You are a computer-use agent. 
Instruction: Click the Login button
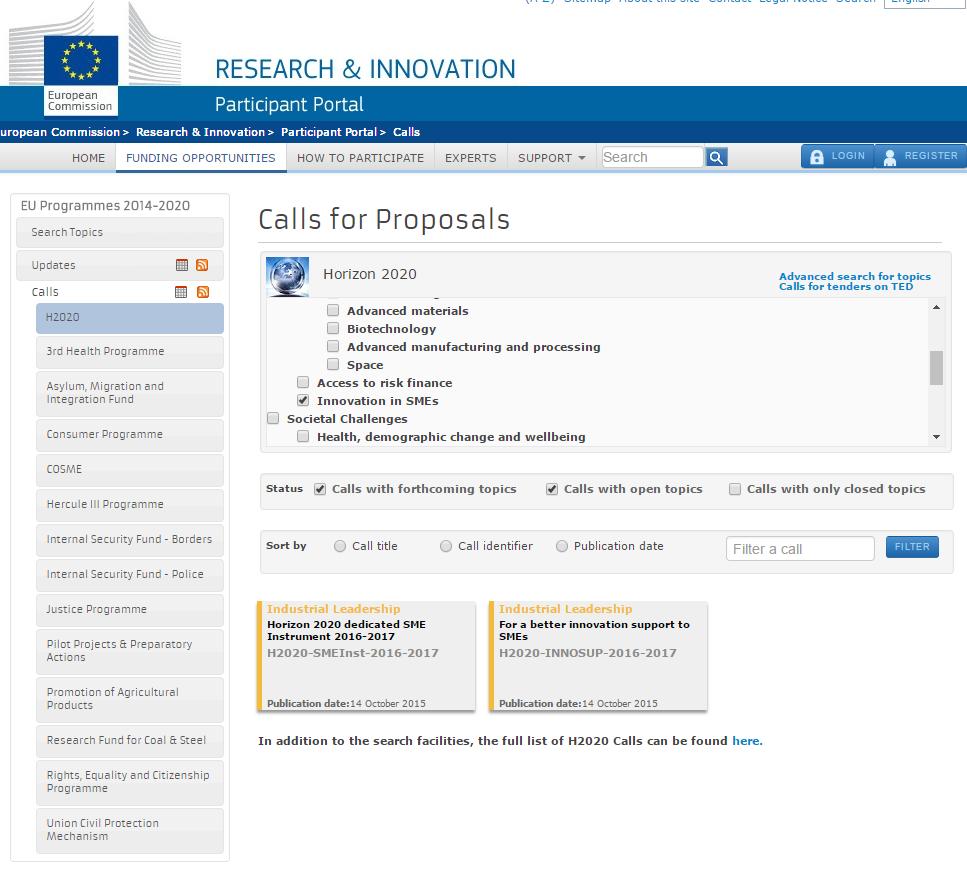click(837, 156)
